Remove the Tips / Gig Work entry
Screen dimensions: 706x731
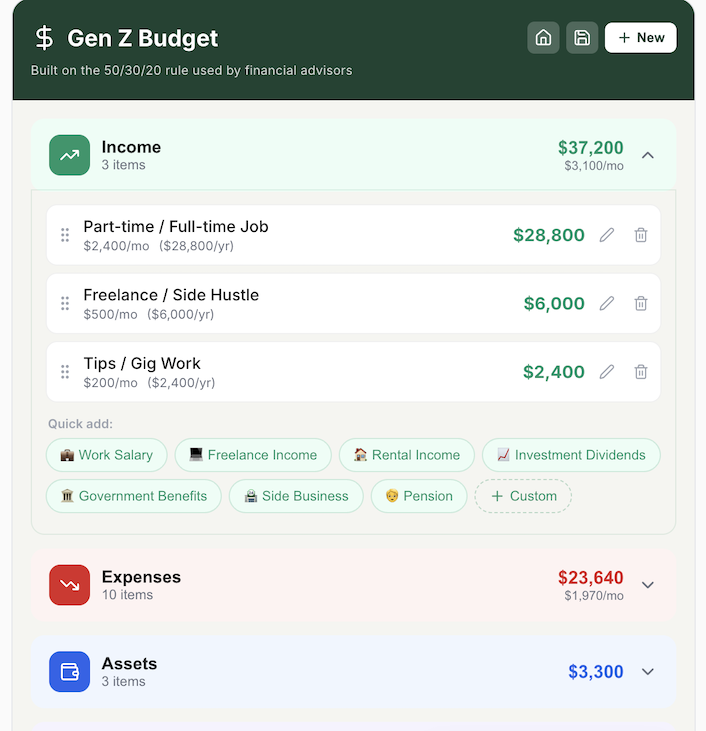pyautogui.click(x=641, y=372)
